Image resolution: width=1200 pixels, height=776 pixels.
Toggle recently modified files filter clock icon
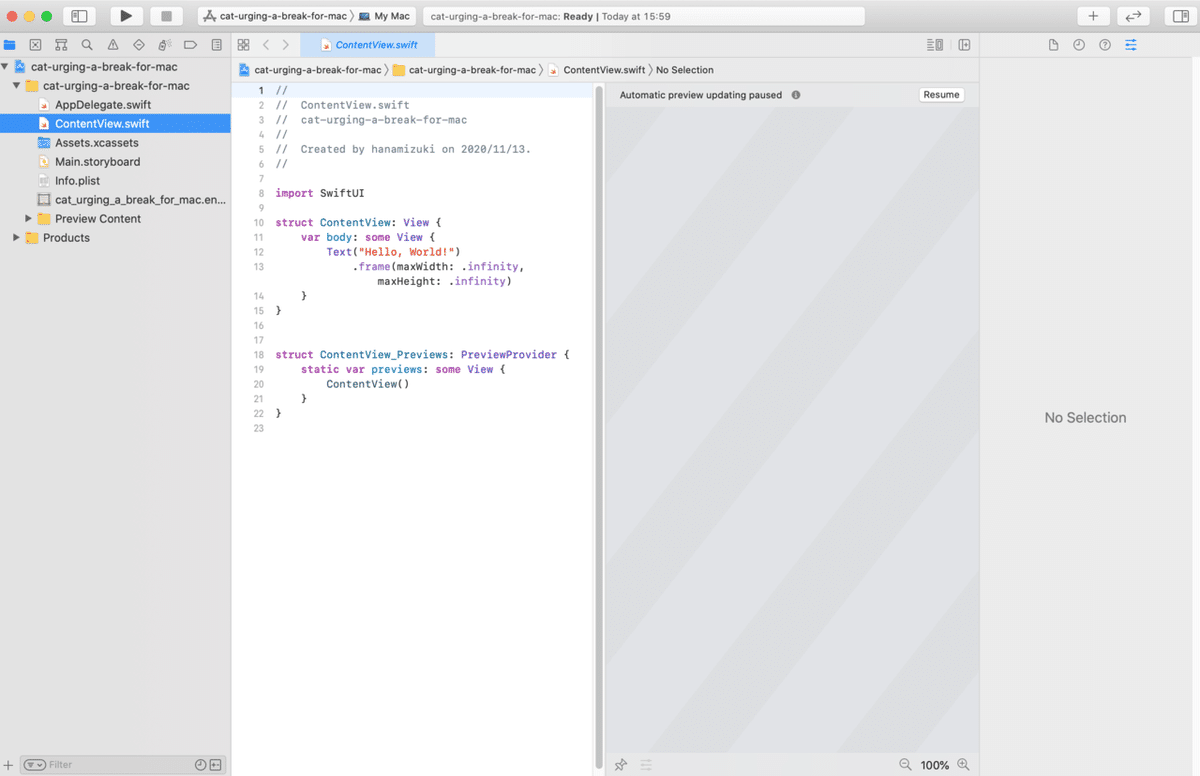(x=200, y=765)
